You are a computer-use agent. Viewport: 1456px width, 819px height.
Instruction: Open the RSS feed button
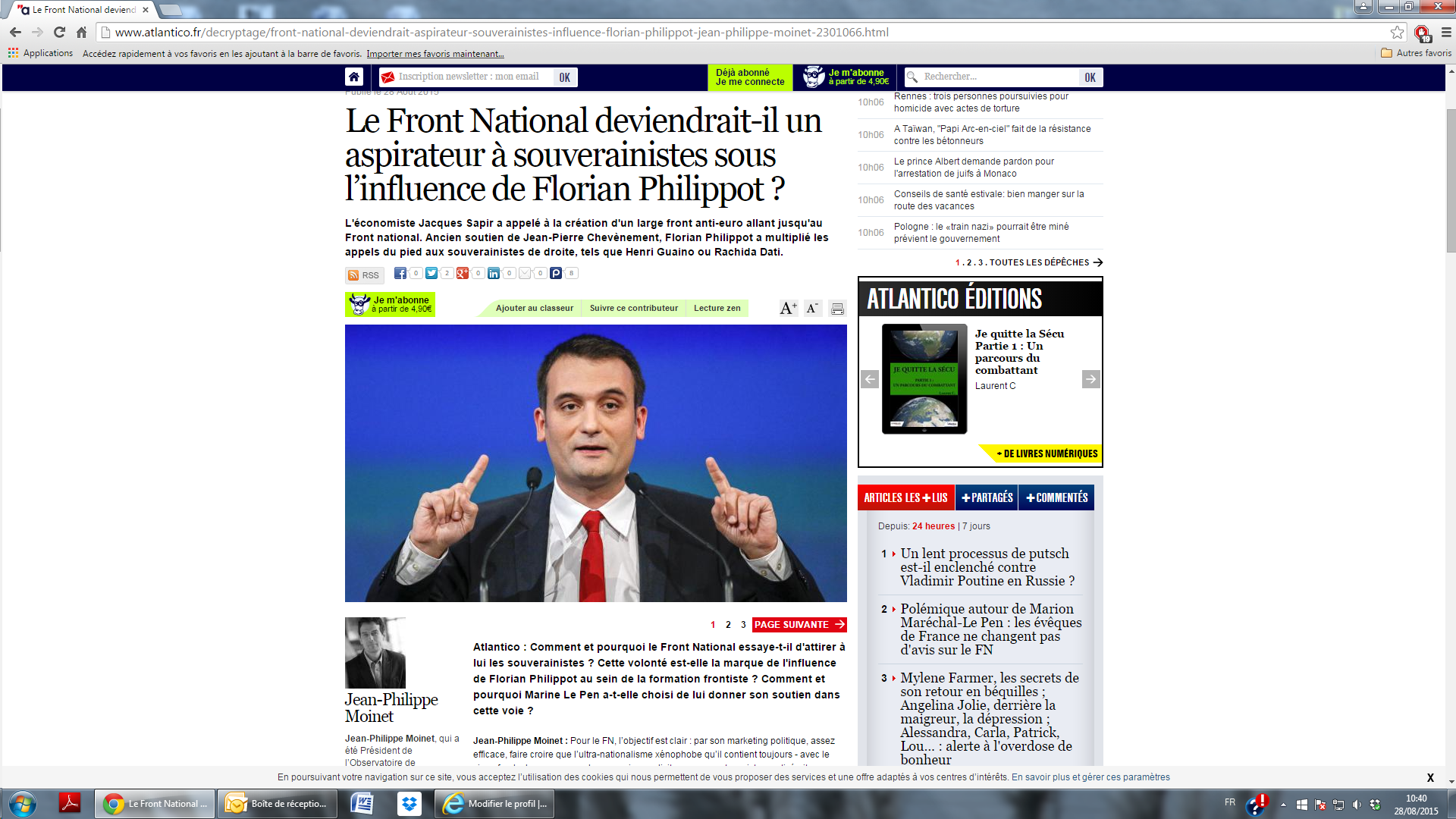[365, 275]
